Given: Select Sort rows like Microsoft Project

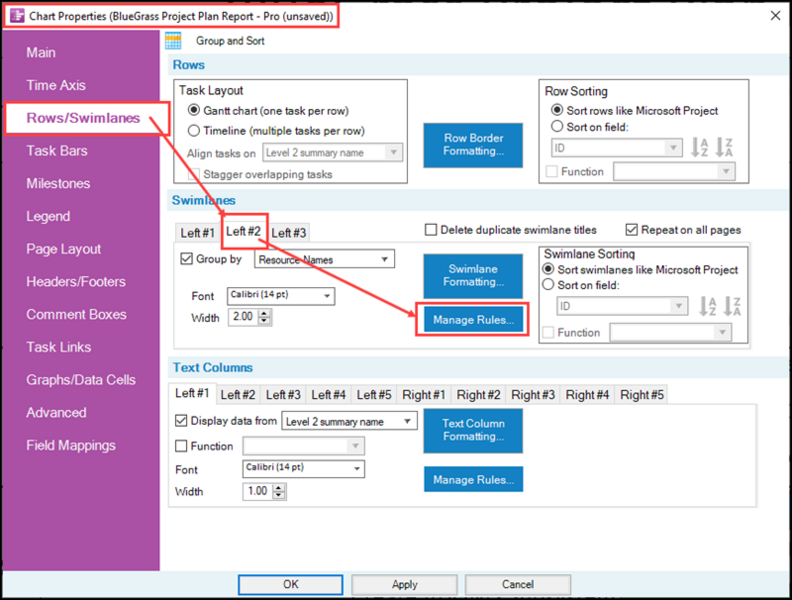Looking at the screenshot, I should click(x=557, y=110).
